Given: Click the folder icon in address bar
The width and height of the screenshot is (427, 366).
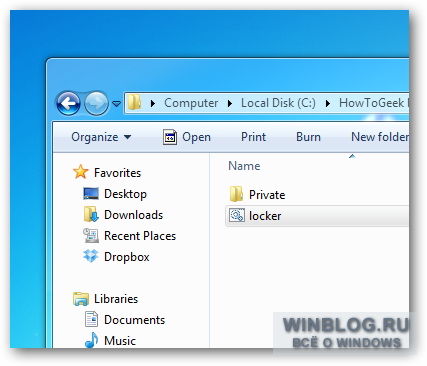Looking at the screenshot, I should click(135, 102).
